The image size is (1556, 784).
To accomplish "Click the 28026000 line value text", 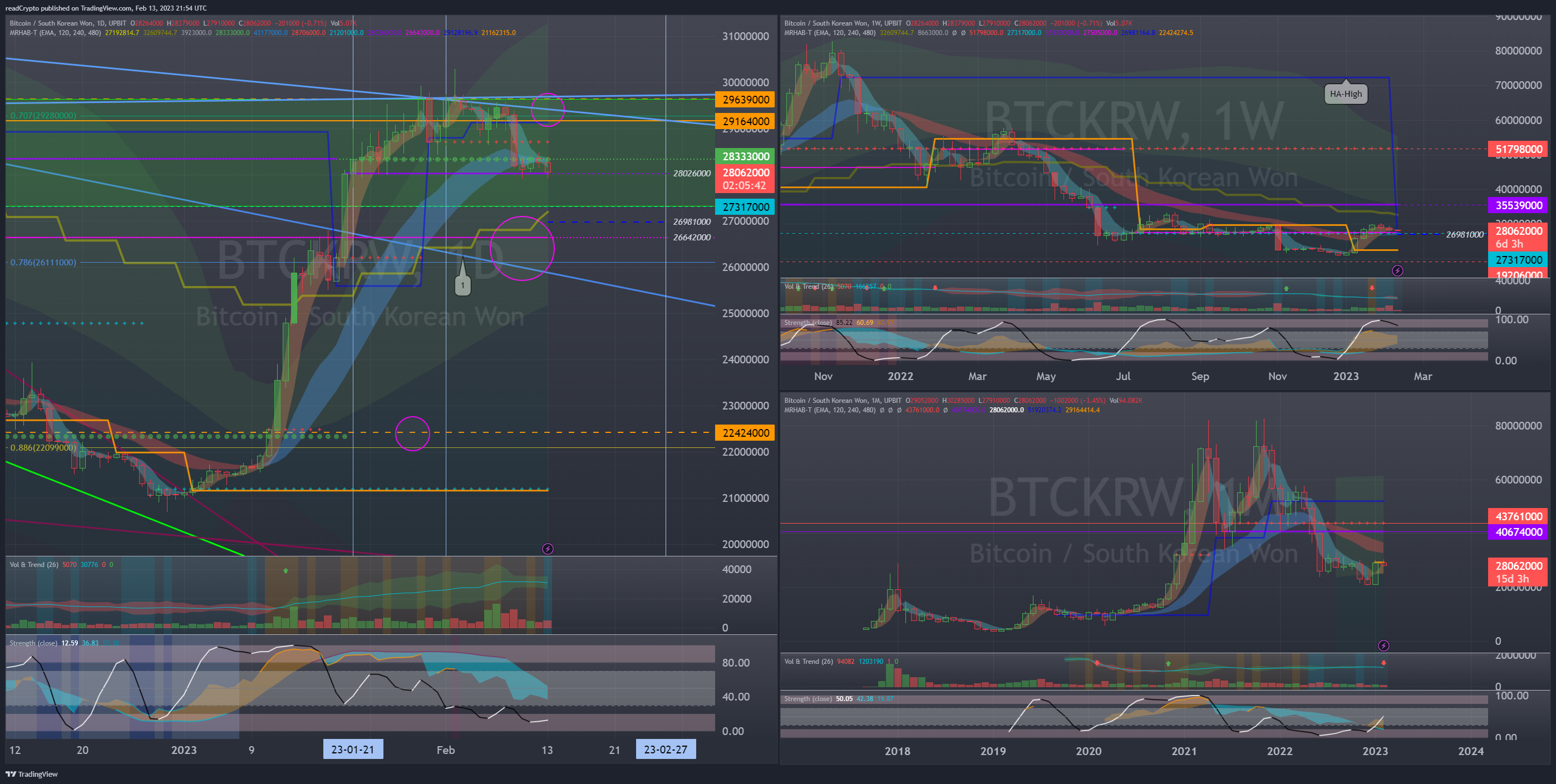I will [x=692, y=174].
